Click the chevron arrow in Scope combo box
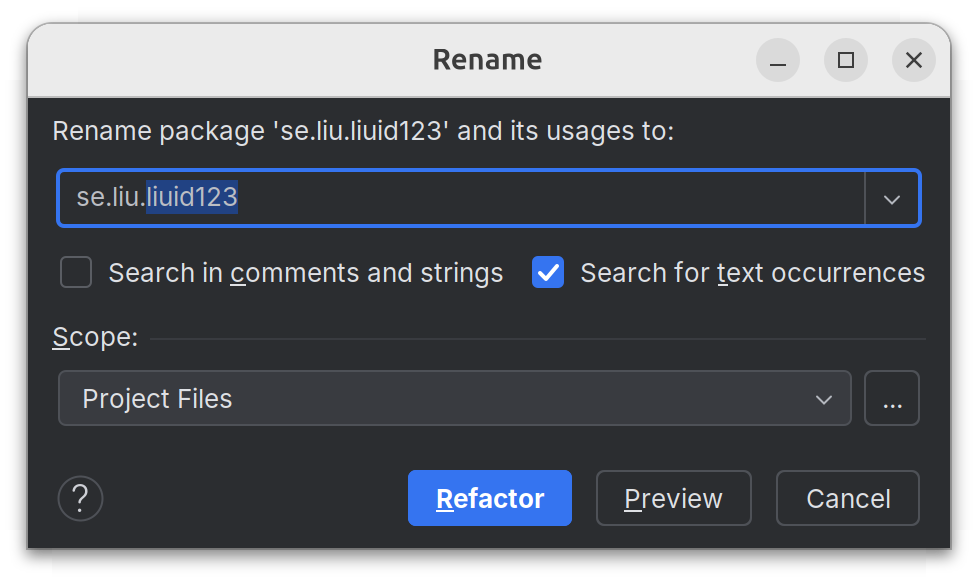Image resolution: width=978 pixels, height=582 pixels. [x=824, y=399]
